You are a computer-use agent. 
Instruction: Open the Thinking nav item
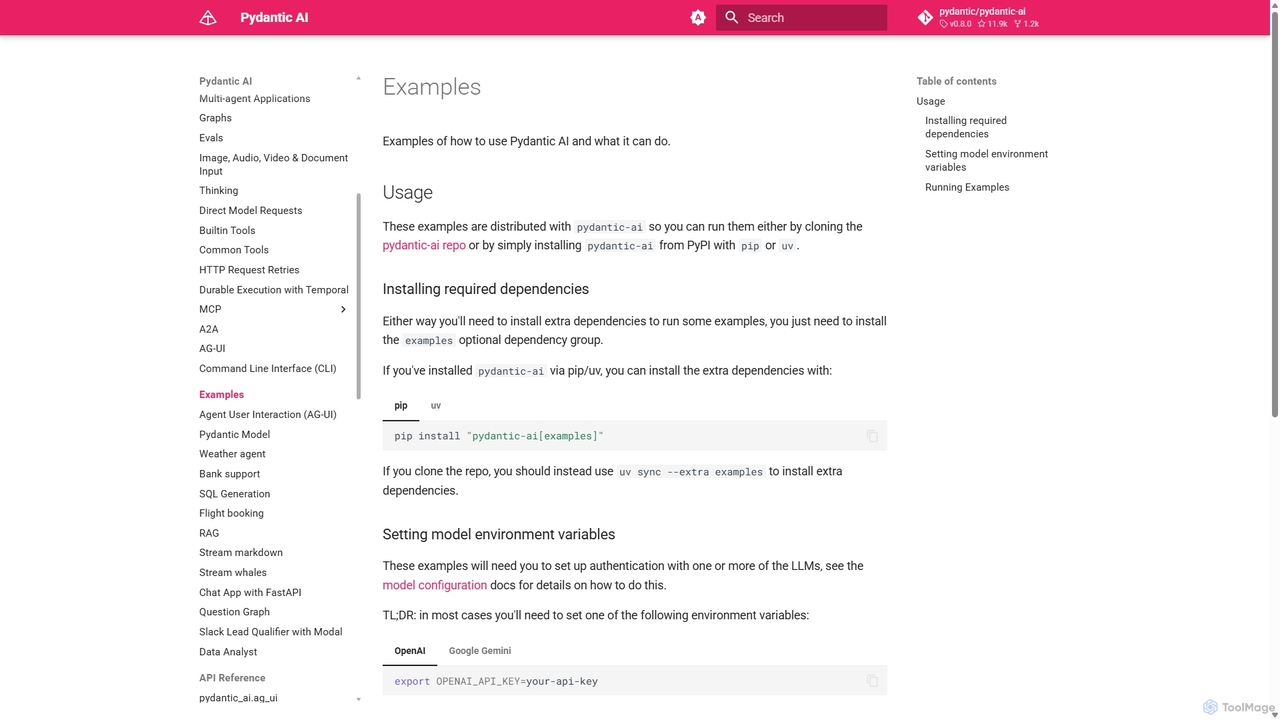[x=218, y=191]
